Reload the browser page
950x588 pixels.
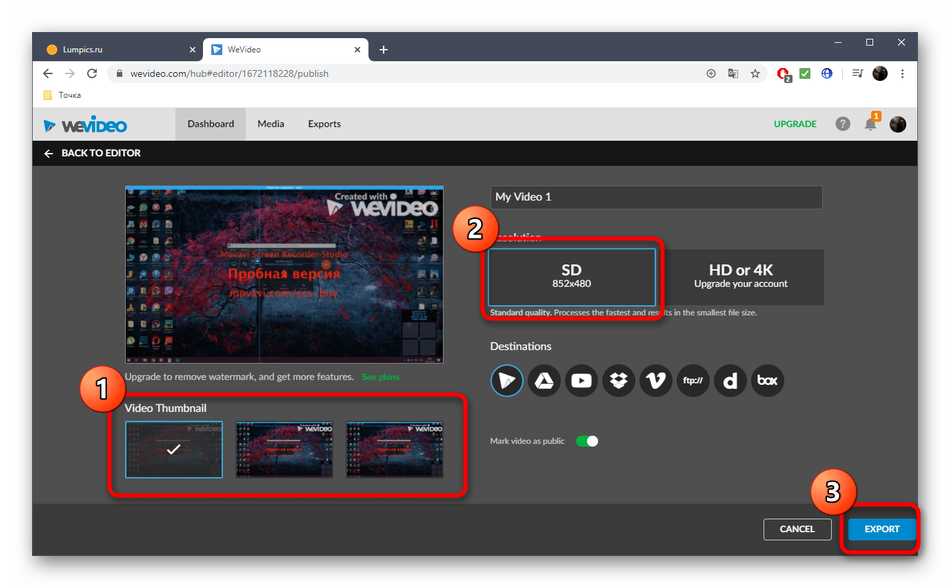91,73
